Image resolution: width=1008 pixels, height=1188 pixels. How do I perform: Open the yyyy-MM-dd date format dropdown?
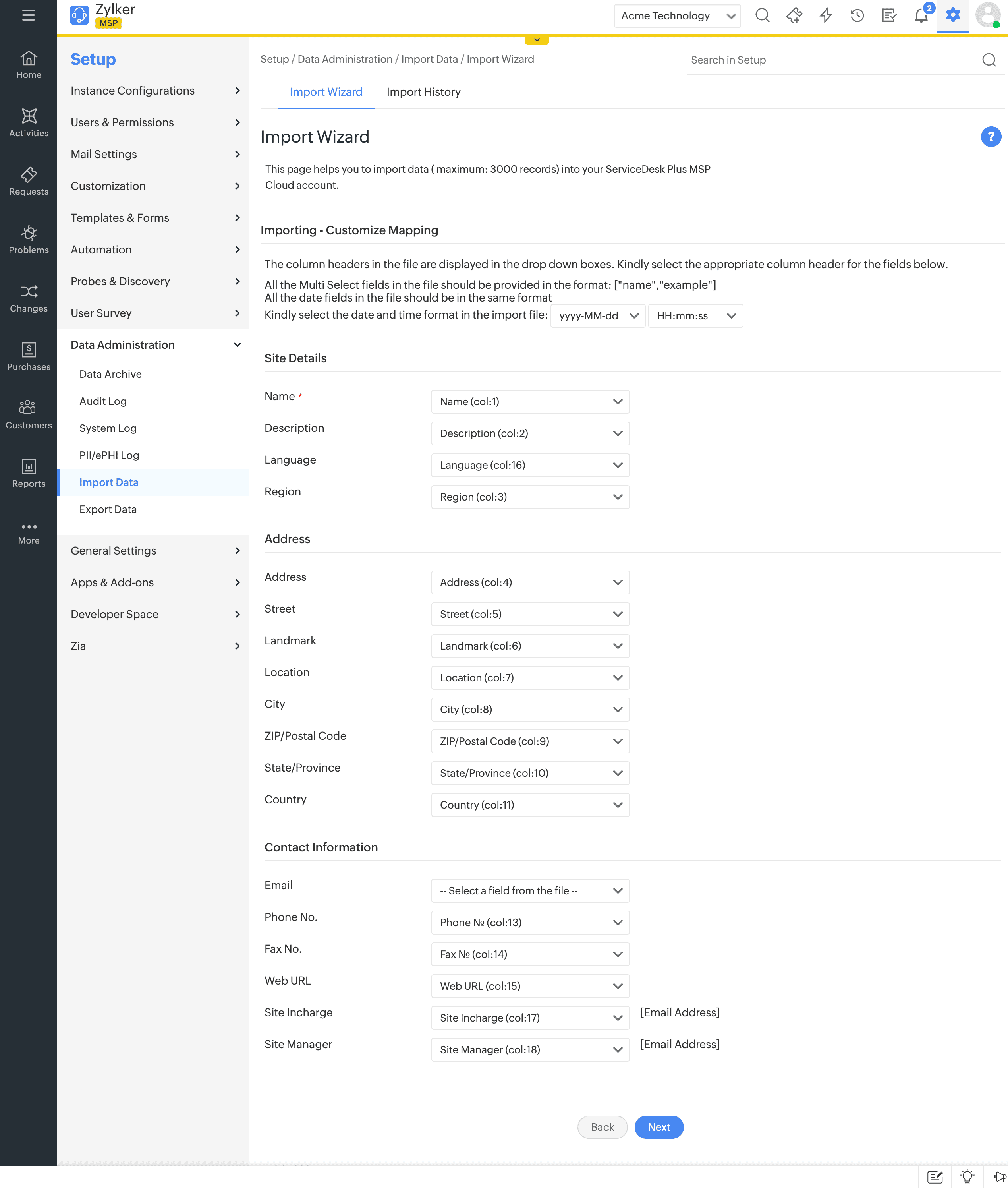coord(597,315)
